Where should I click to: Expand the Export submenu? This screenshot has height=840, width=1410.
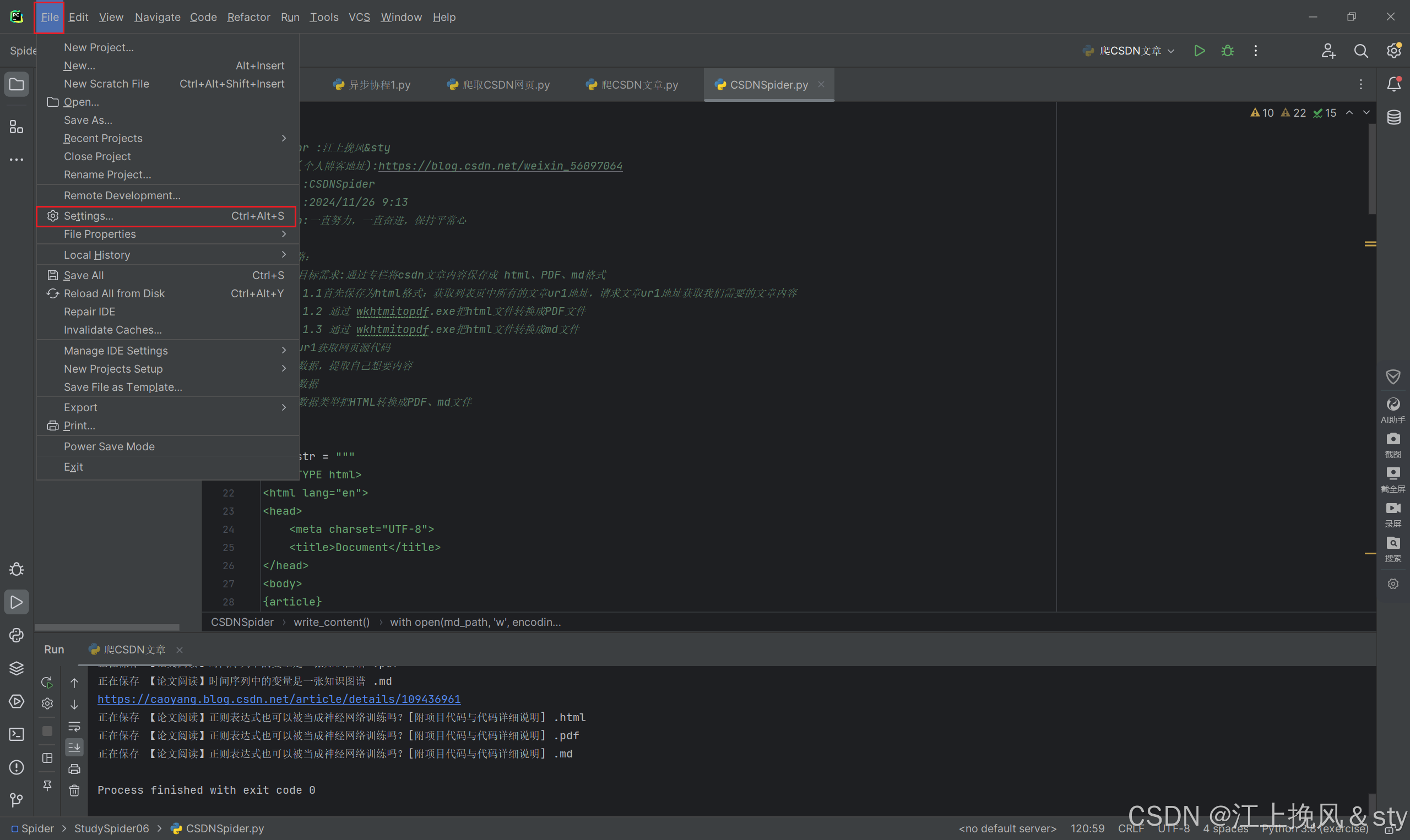(x=167, y=407)
